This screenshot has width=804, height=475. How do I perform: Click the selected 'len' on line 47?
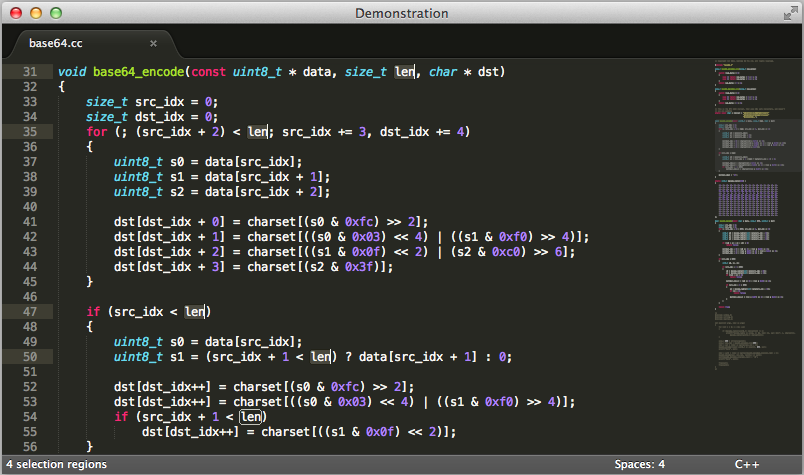pos(194,312)
